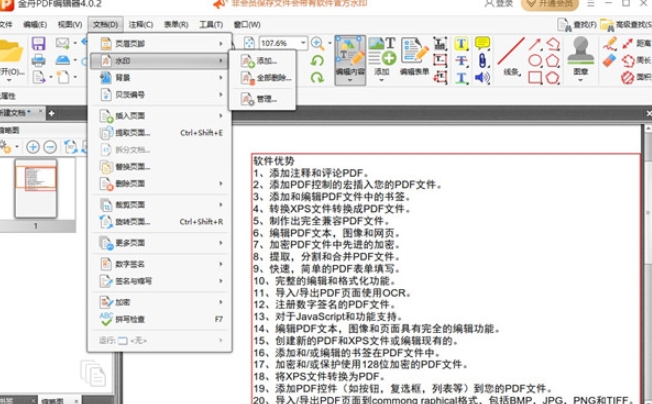Click the printer icon in toolbar
Screen dimensions: 652x404
[38, 61]
